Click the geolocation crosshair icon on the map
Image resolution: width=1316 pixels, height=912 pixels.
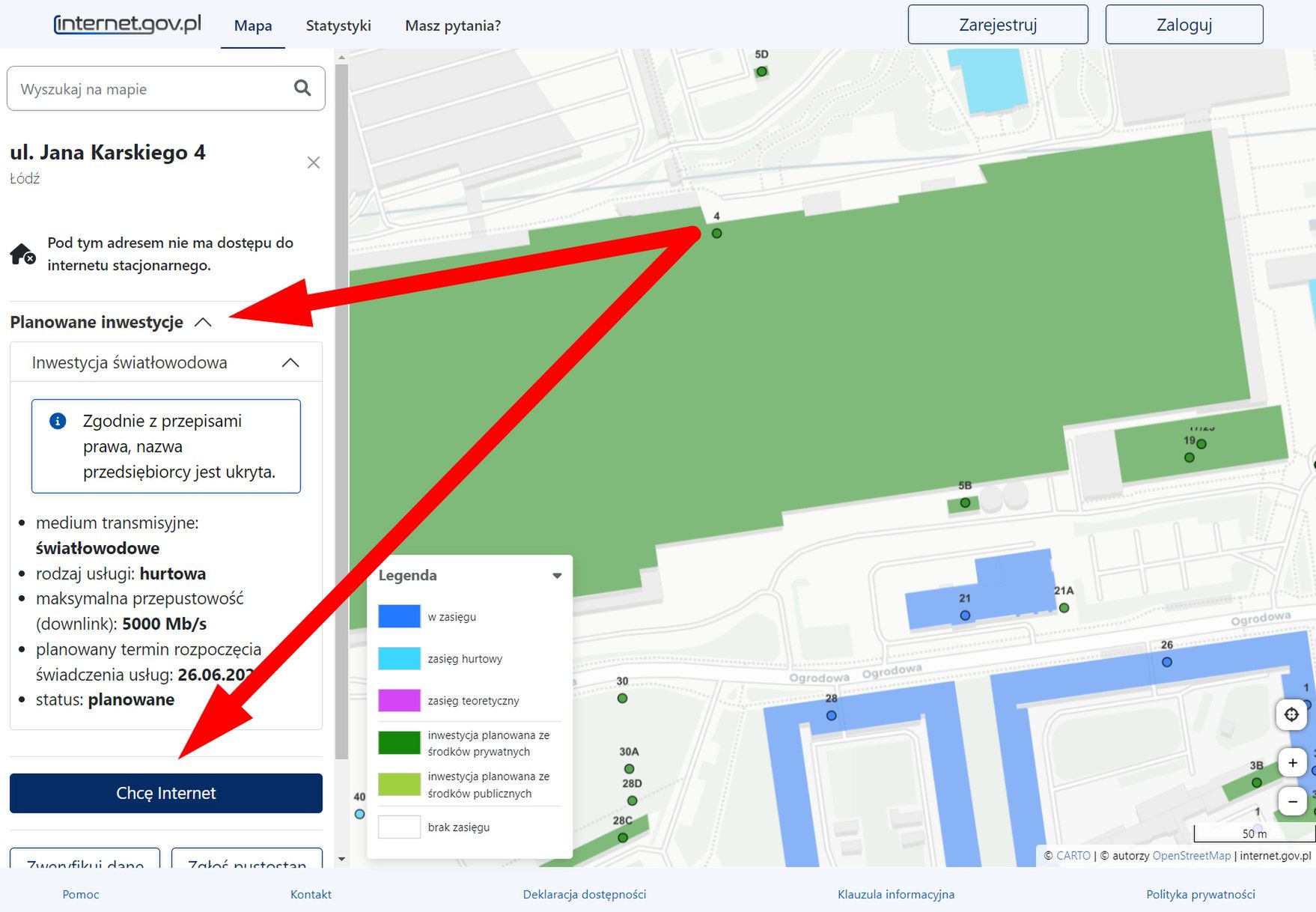tap(1291, 714)
